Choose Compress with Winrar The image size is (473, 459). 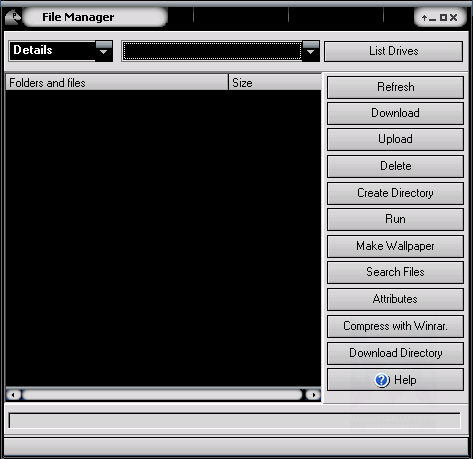click(x=395, y=326)
